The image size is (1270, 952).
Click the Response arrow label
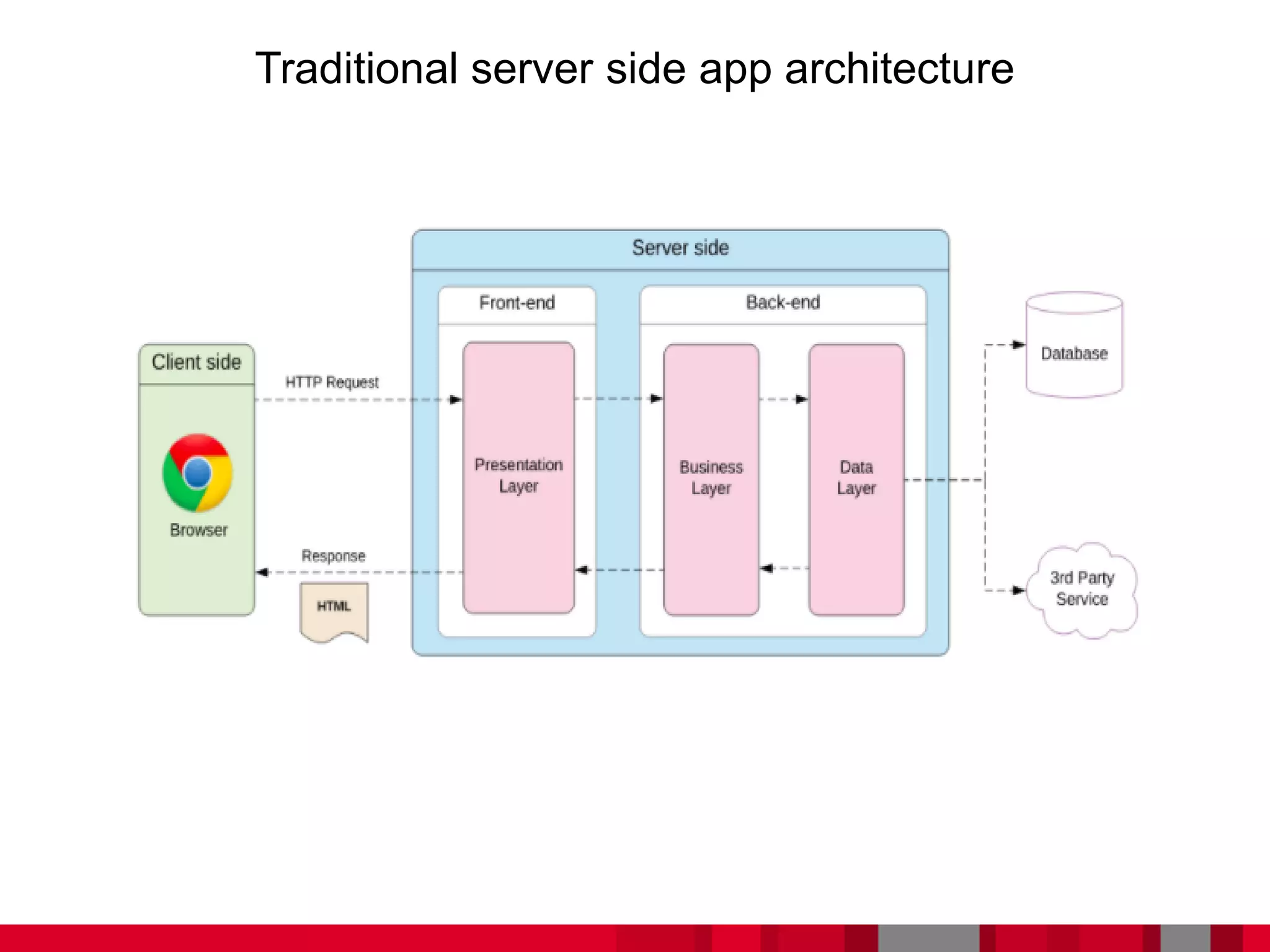click(333, 556)
